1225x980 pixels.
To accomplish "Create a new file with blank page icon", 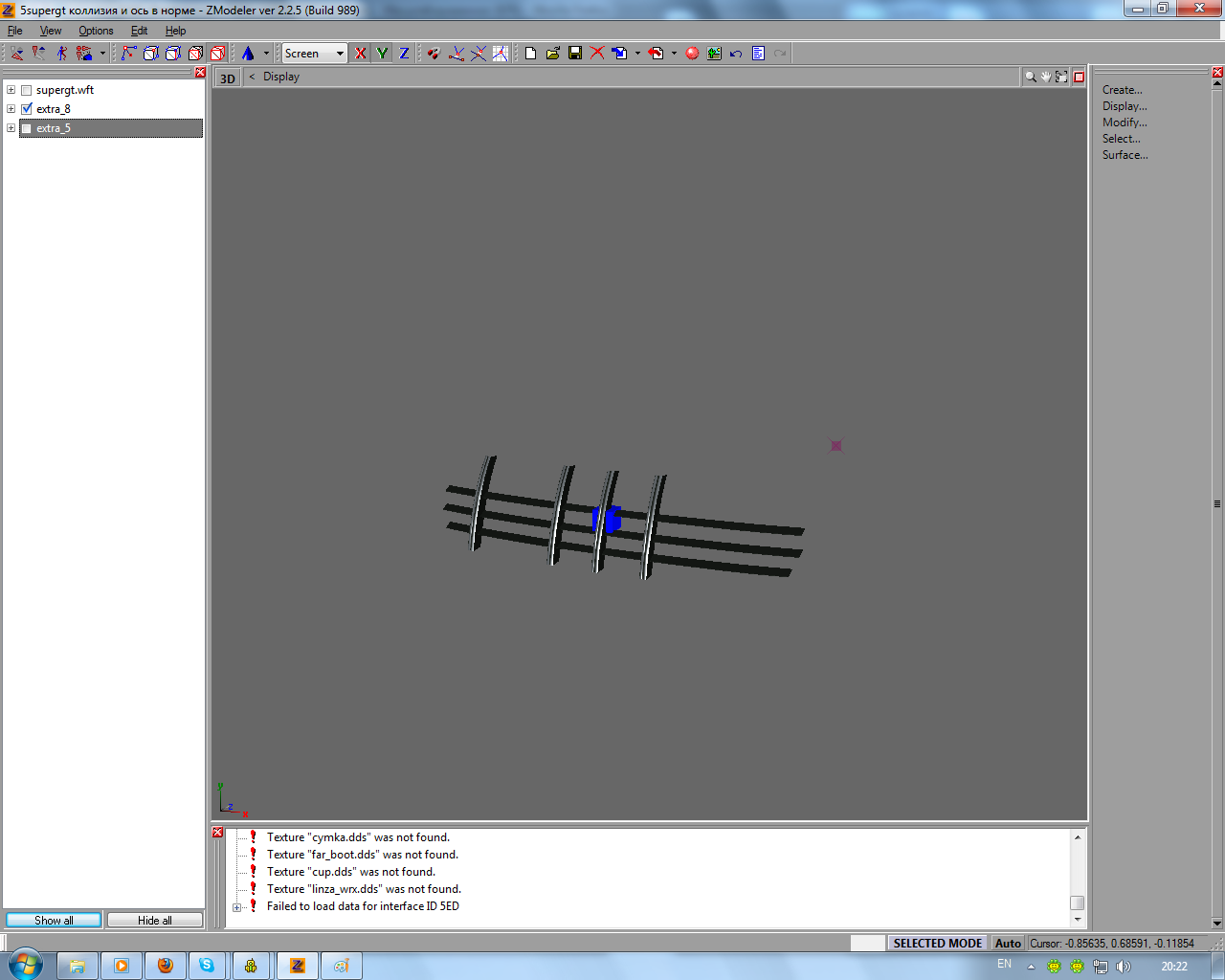I will (530, 54).
